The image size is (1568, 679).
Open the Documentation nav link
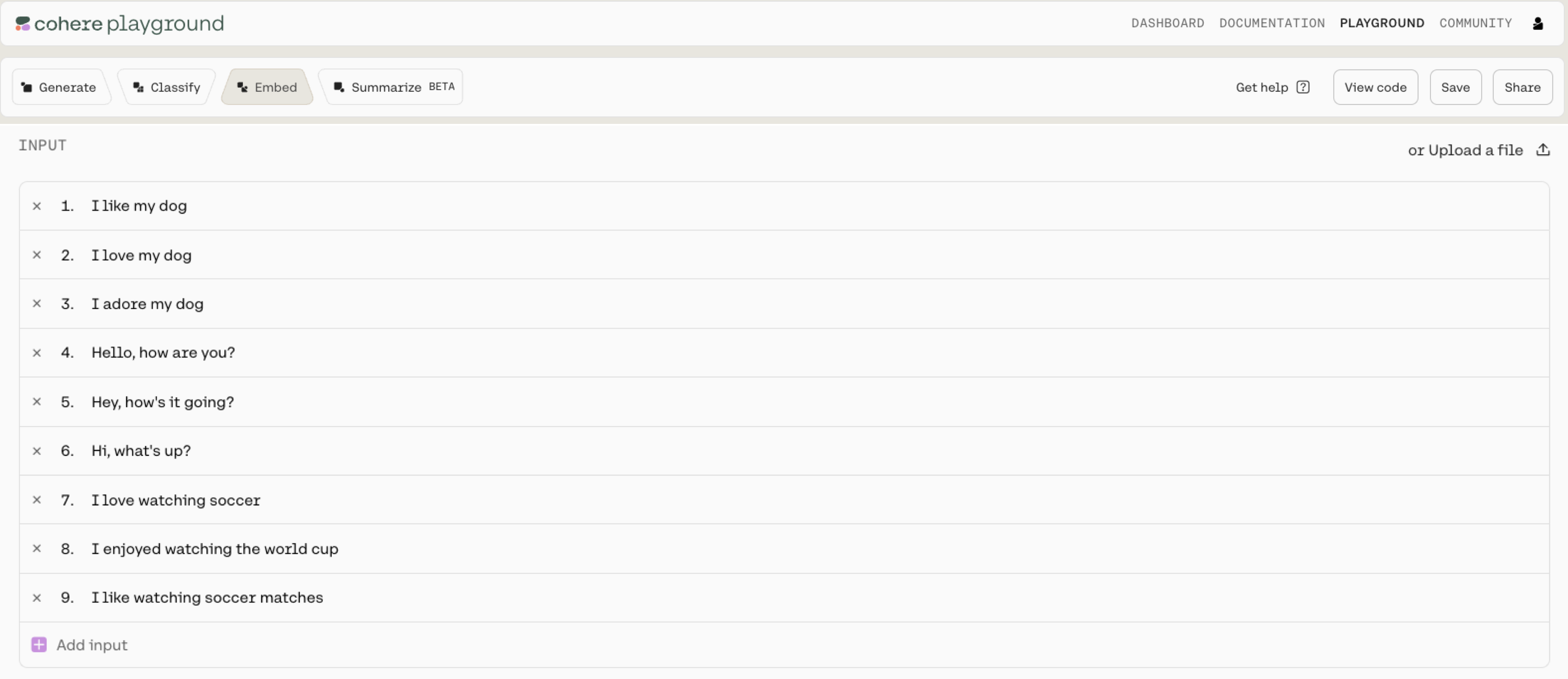pos(1271,23)
